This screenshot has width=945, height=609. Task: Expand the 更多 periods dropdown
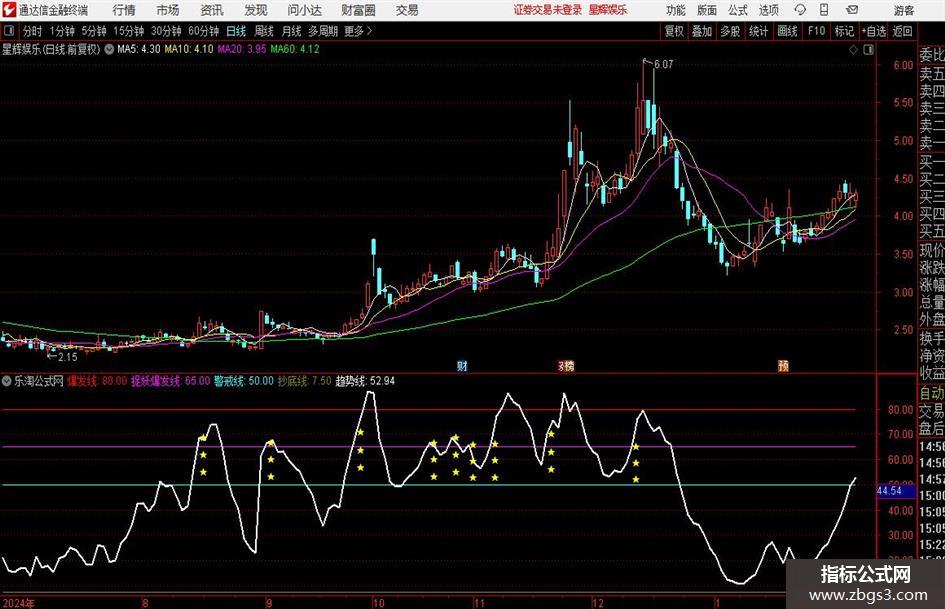coord(358,31)
